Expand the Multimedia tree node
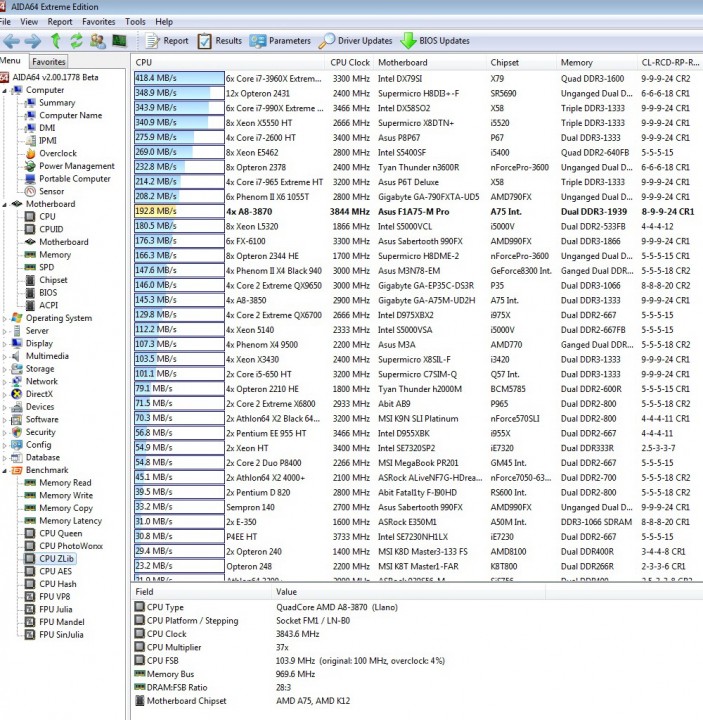This screenshot has height=720, width=703. tap(5, 356)
